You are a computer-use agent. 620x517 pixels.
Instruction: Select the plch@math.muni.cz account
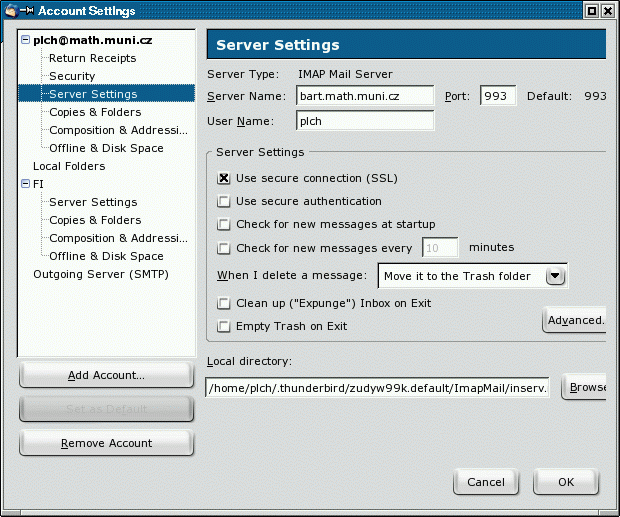pyautogui.click(x=93, y=40)
